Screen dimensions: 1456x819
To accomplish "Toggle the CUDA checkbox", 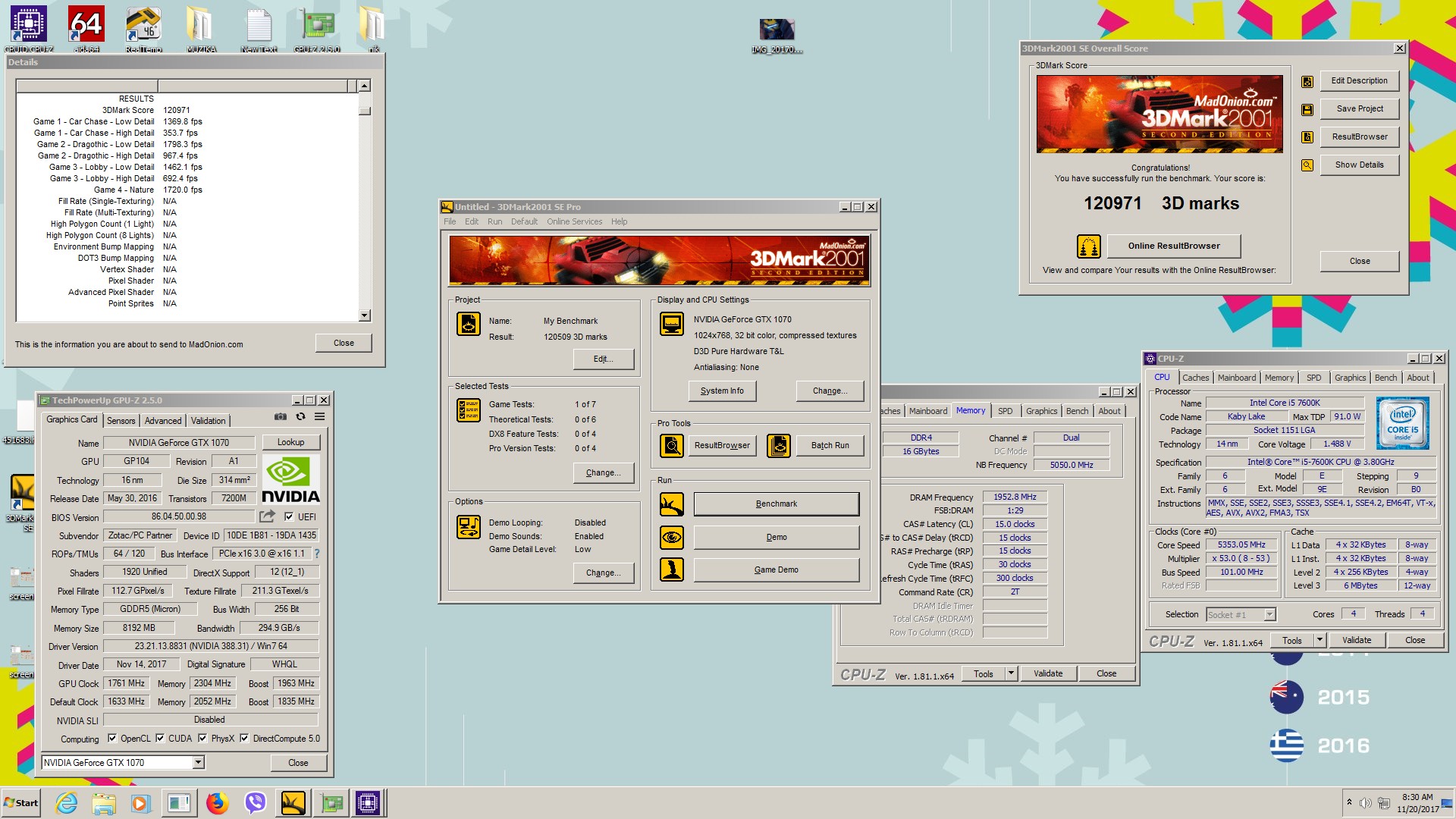I will pos(160,738).
